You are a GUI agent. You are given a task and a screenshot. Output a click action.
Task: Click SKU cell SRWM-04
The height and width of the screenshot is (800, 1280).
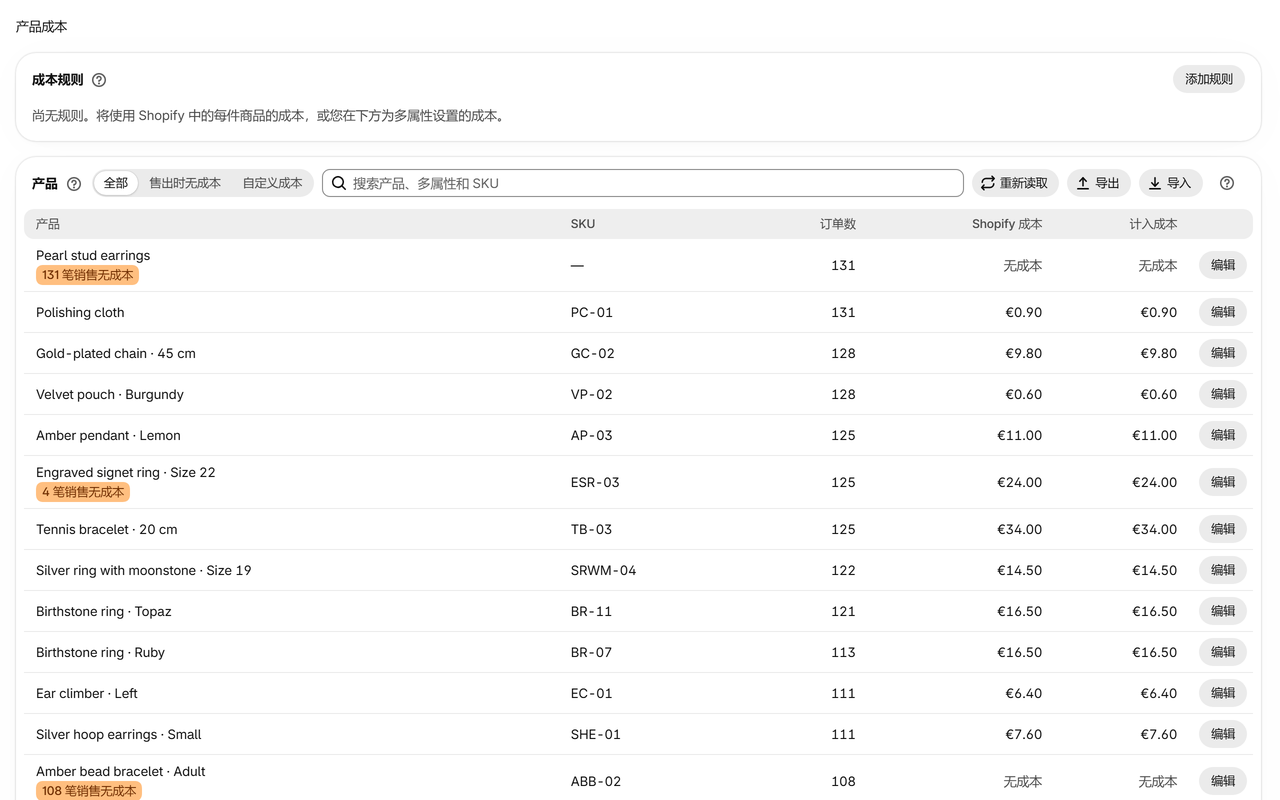coord(603,570)
